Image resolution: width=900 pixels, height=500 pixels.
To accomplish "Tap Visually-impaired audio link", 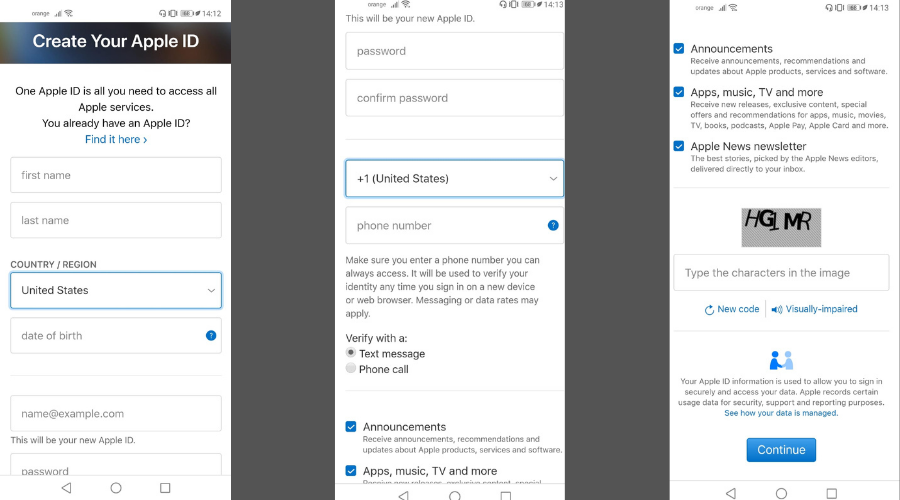I will pyautogui.click(x=814, y=309).
